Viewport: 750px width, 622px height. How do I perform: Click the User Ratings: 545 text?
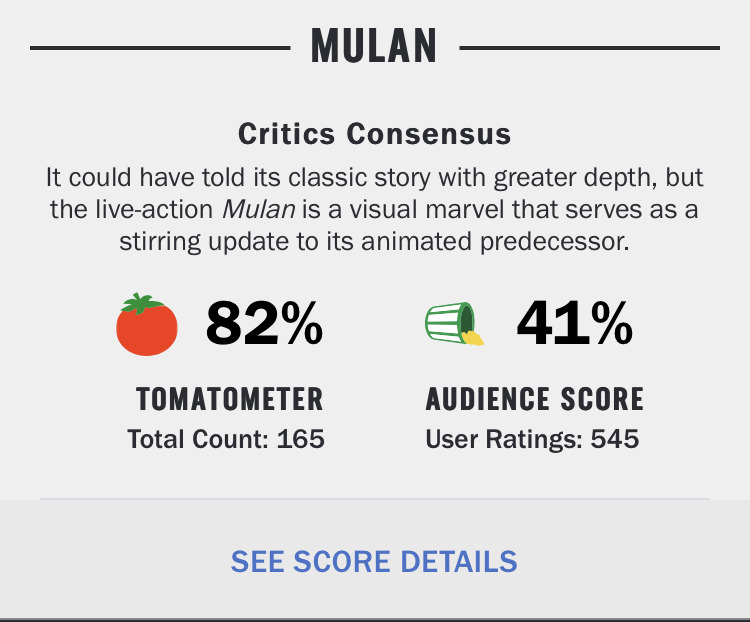[x=532, y=439]
